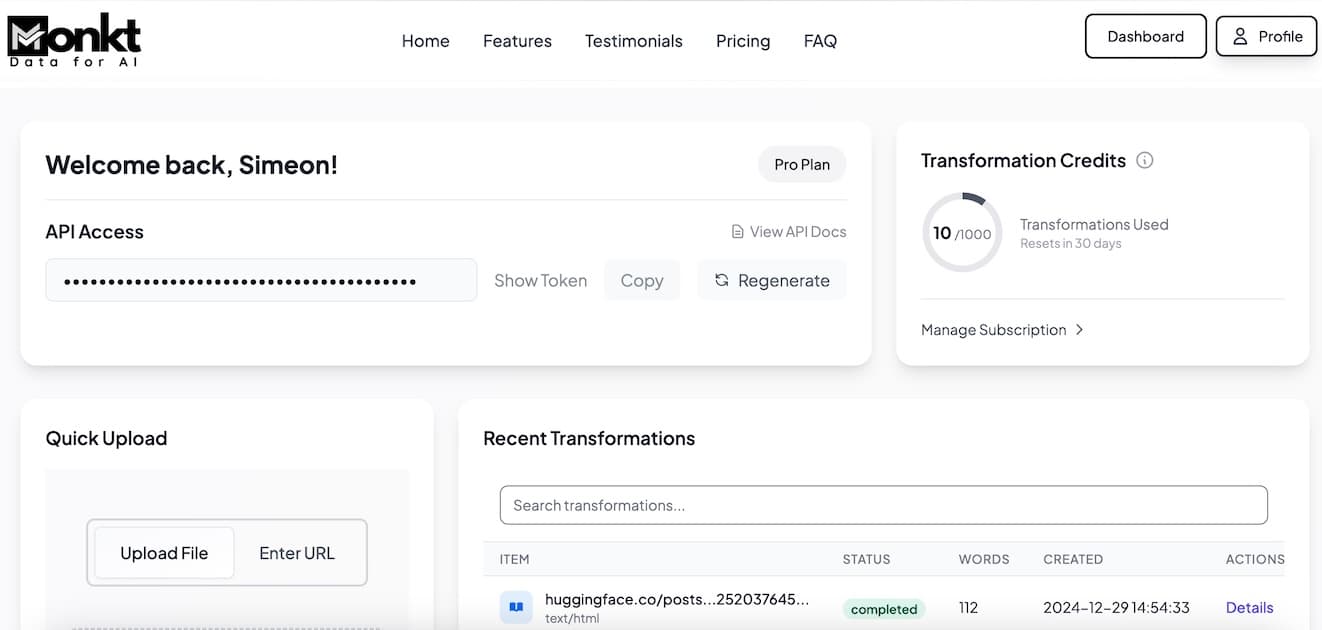This screenshot has height=630, width=1322.
Task: Click the circular credits usage indicator
Action: click(x=962, y=232)
